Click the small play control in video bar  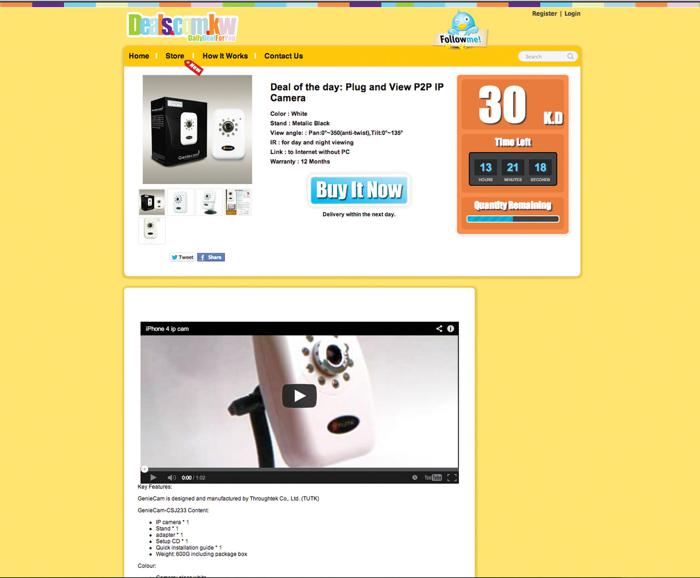tap(153, 478)
